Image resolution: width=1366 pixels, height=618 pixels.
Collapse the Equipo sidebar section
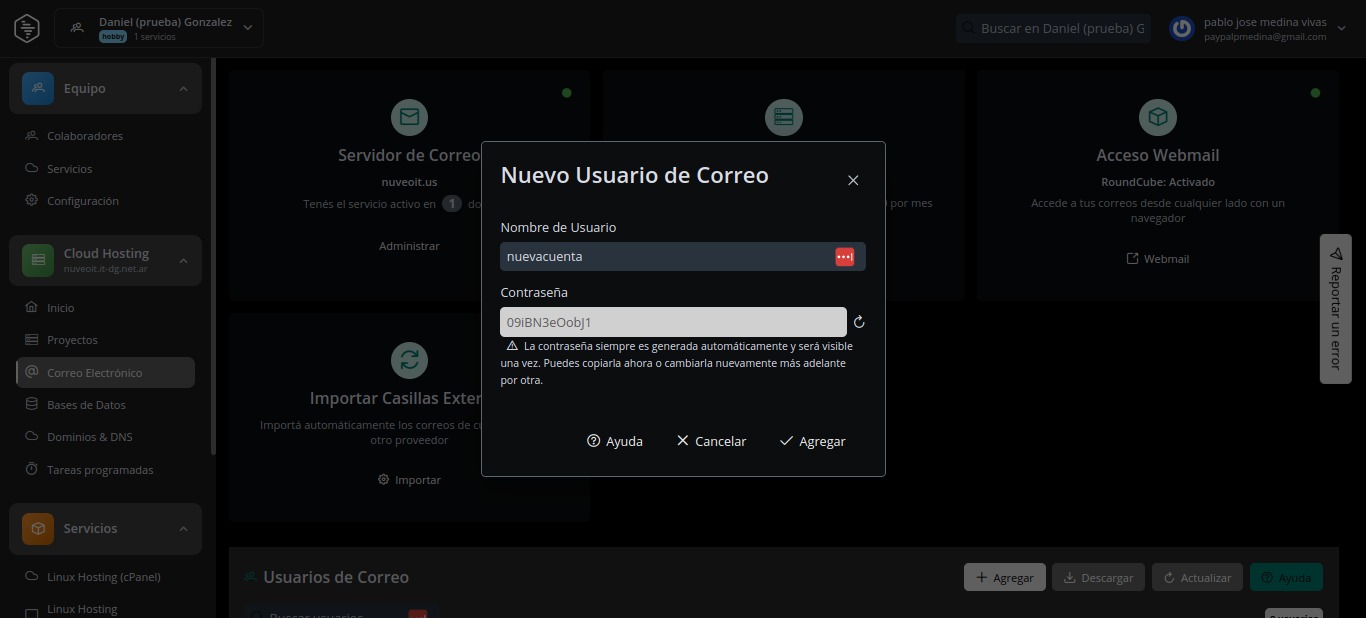pos(183,89)
